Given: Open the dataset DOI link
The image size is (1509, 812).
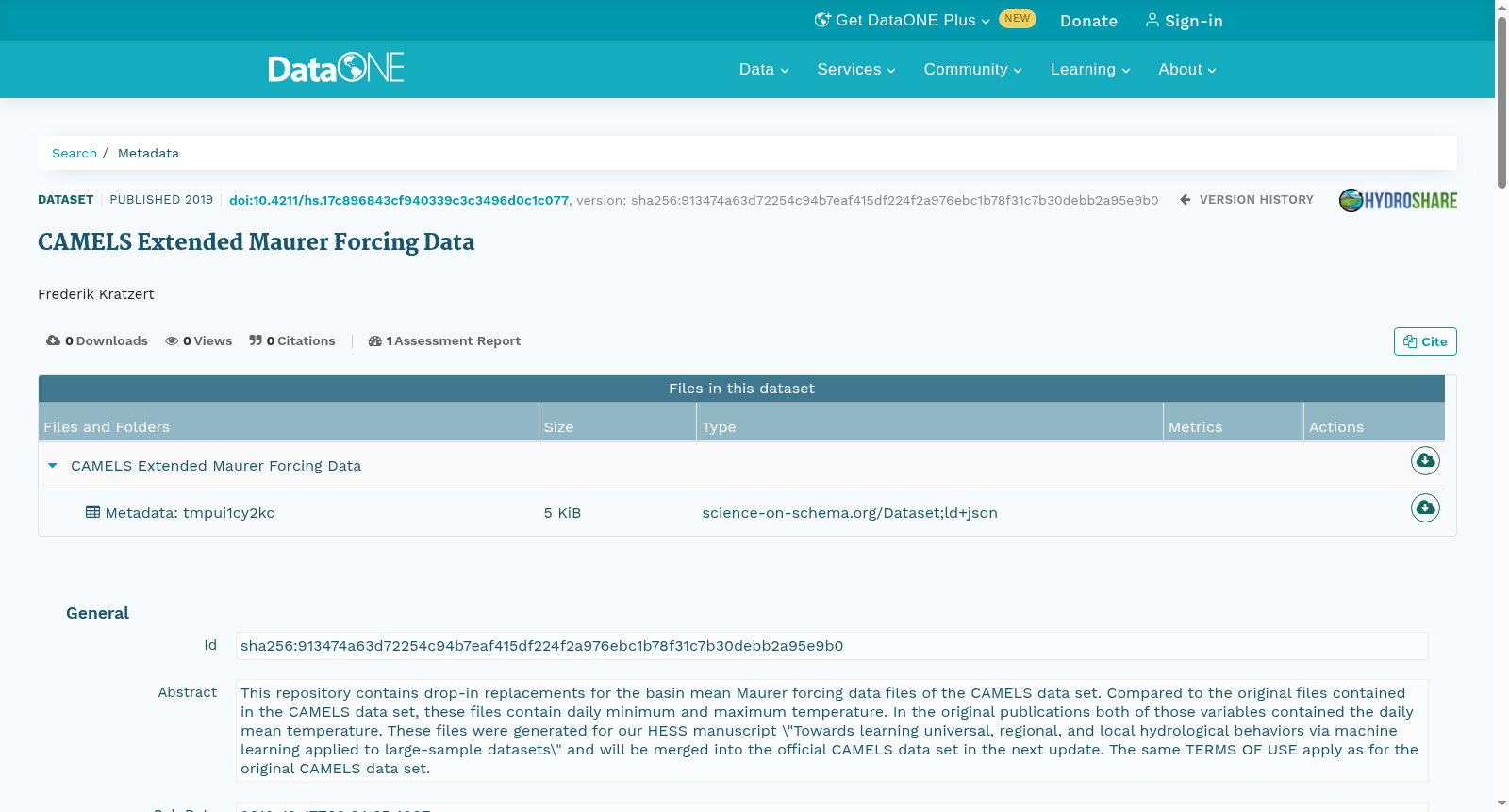Looking at the screenshot, I should (x=399, y=200).
